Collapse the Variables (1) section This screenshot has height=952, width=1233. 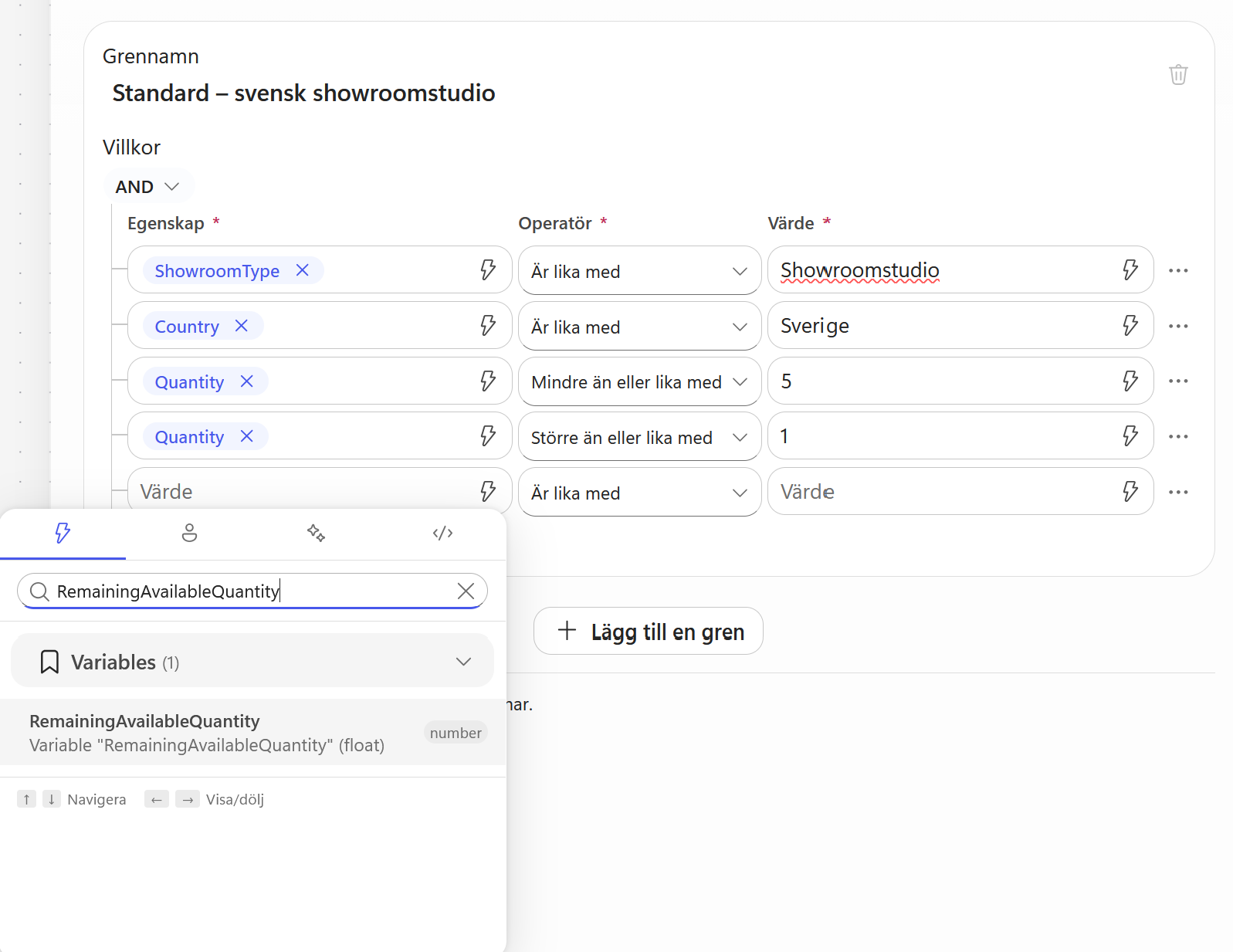252,662
